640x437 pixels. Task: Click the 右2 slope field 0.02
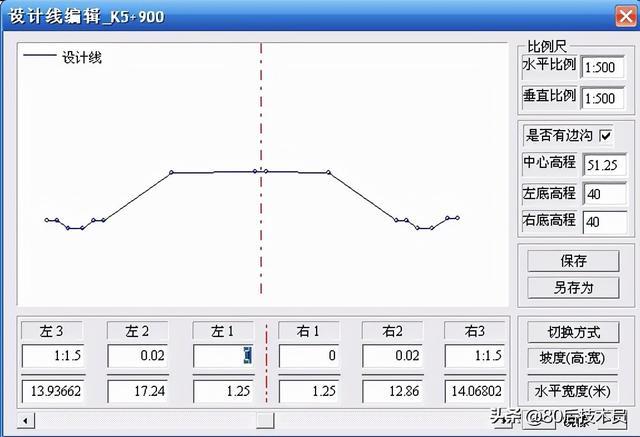click(x=393, y=356)
